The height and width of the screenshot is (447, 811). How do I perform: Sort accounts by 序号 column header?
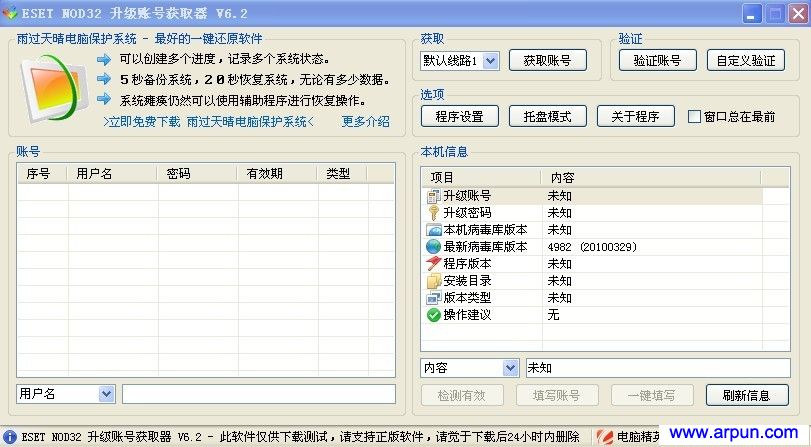(x=42, y=174)
